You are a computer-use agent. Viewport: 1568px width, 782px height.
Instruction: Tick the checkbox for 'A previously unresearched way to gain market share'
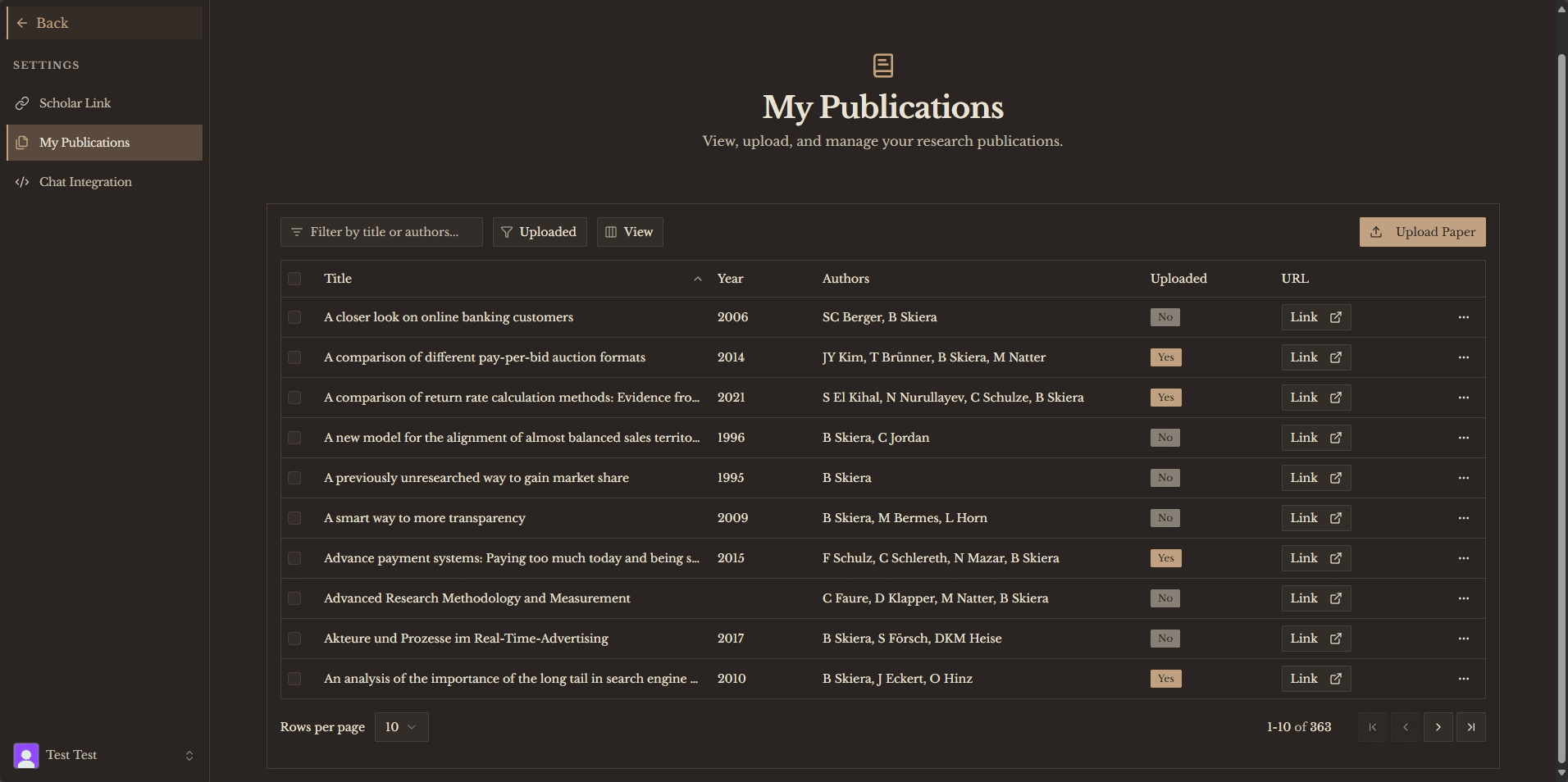pos(294,478)
